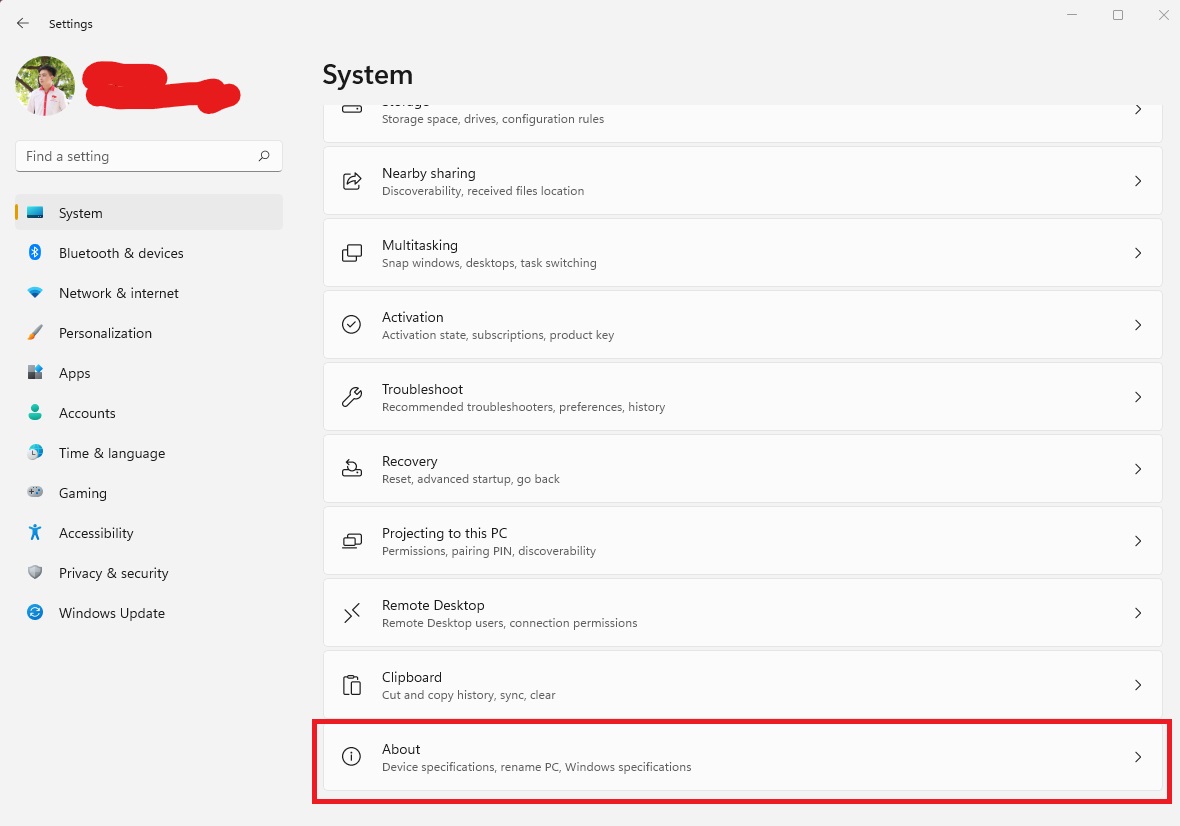
Task: Expand the Recovery chevron arrow
Action: [1138, 469]
